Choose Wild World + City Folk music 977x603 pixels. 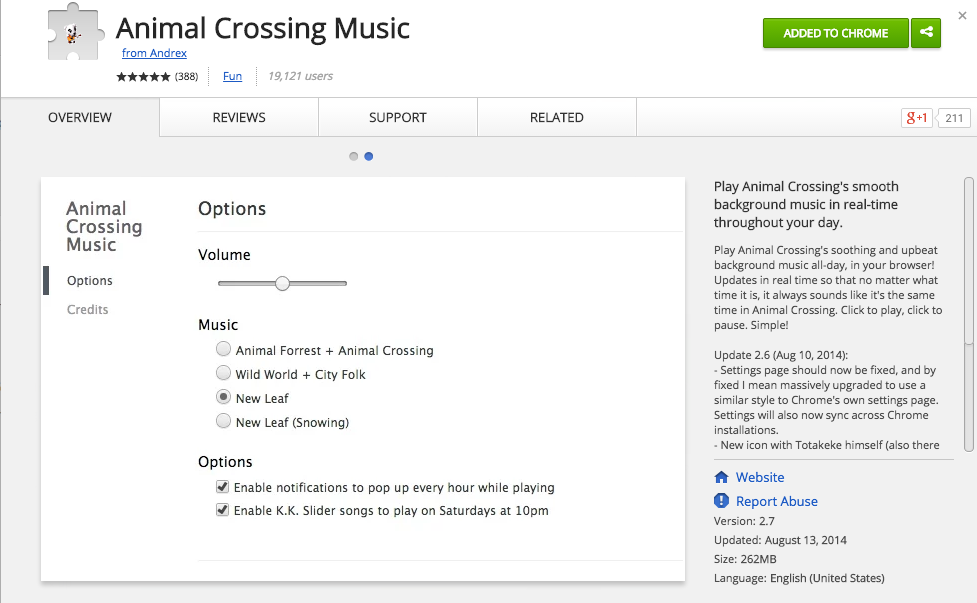tap(223, 374)
